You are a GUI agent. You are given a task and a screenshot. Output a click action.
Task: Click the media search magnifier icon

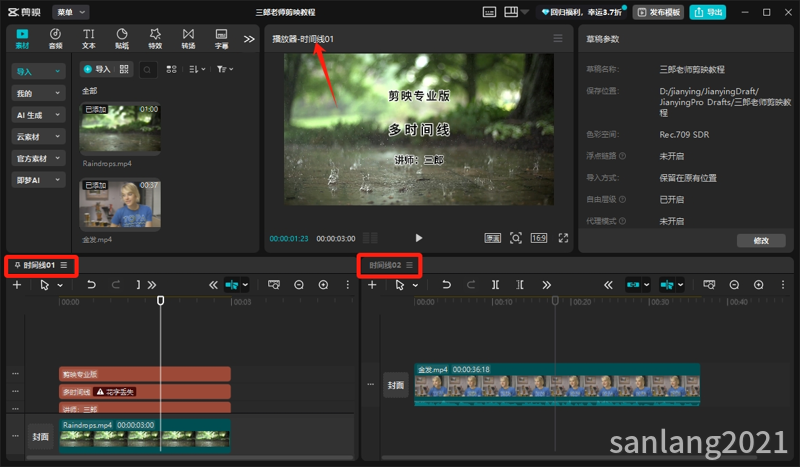(147, 69)
